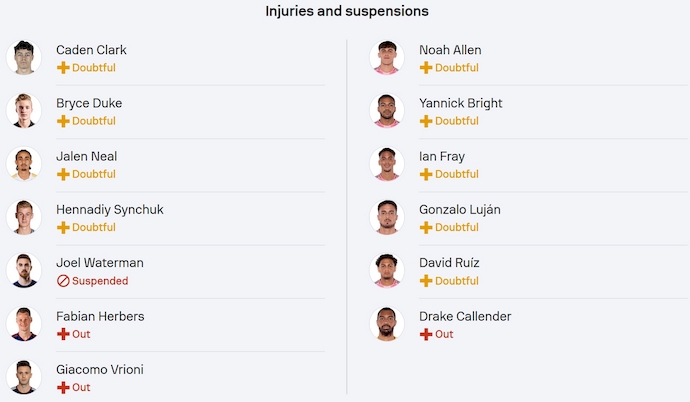Click the red Out cross under Giacomo Vrioni
This screenshot has height=402, width=690.
click(x=63, y=387)
